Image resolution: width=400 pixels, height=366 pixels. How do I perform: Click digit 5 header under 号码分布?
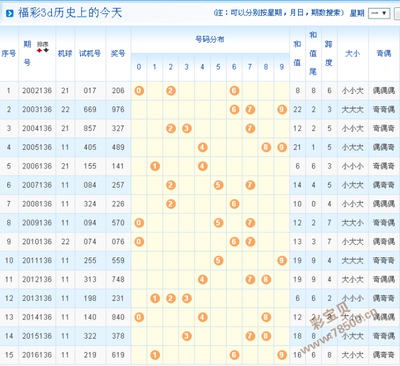218,67
